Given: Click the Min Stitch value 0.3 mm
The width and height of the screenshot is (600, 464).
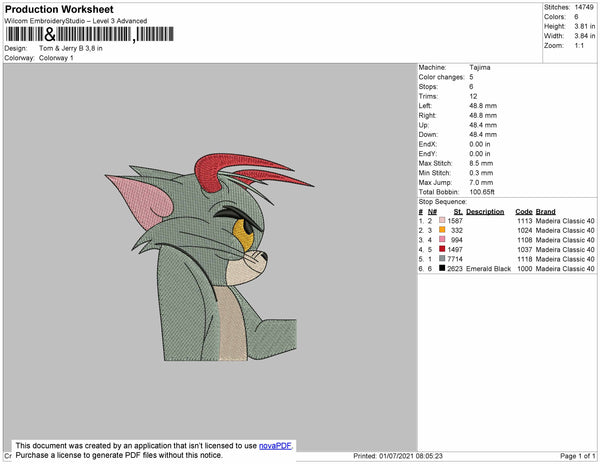Looking at the screenshot, I should coord(481,173).
